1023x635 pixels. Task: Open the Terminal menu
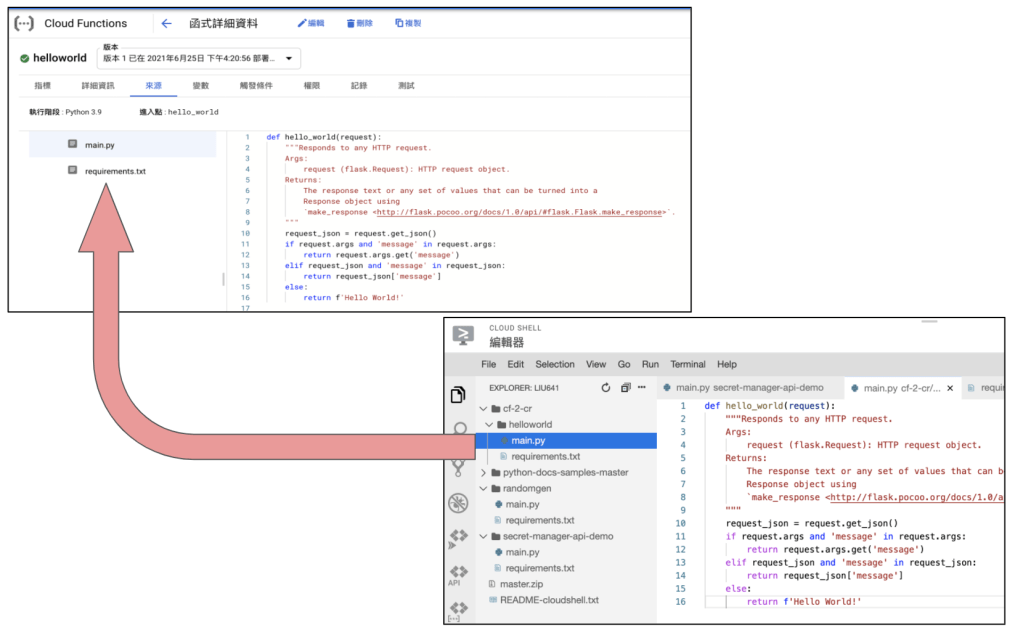click(687, 364)
